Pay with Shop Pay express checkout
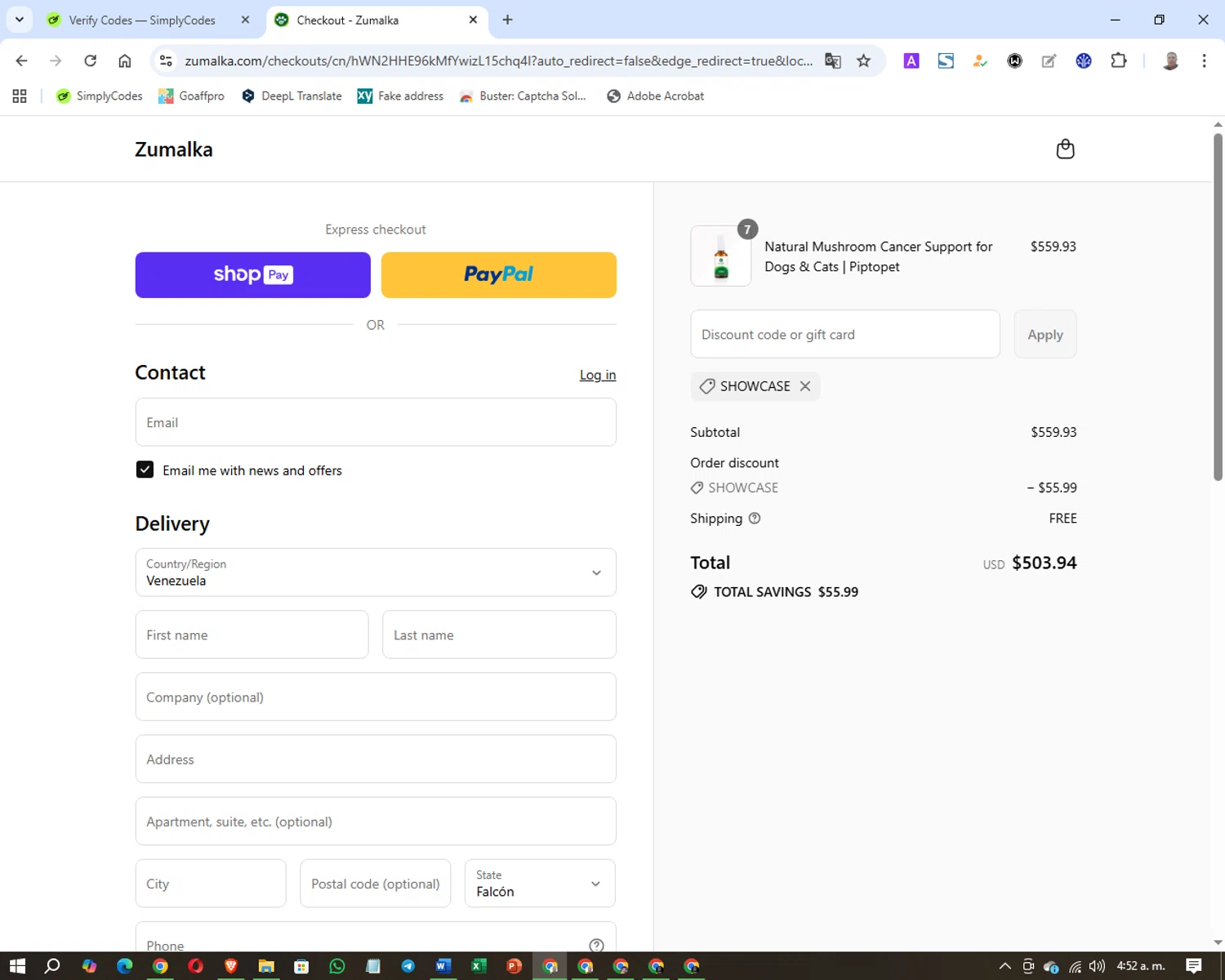Screen dimensions: 1225x980 click(253, 275)
